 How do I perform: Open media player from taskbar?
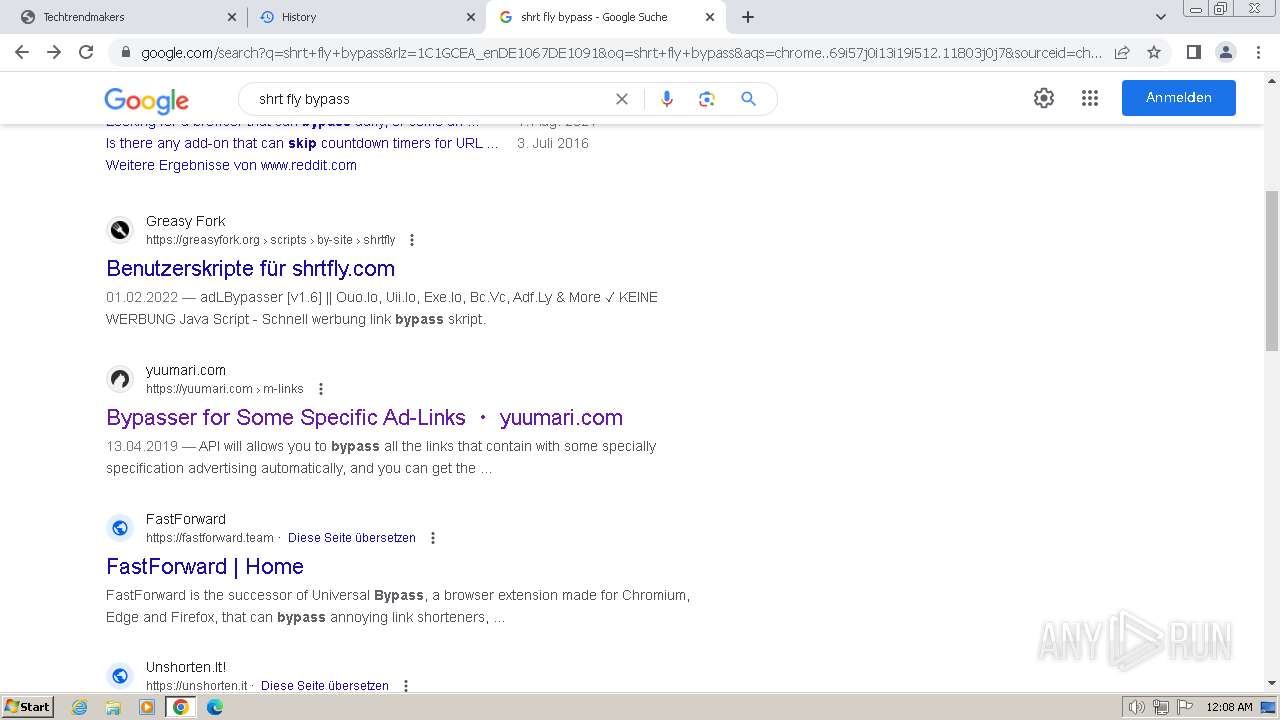point(147,707)
